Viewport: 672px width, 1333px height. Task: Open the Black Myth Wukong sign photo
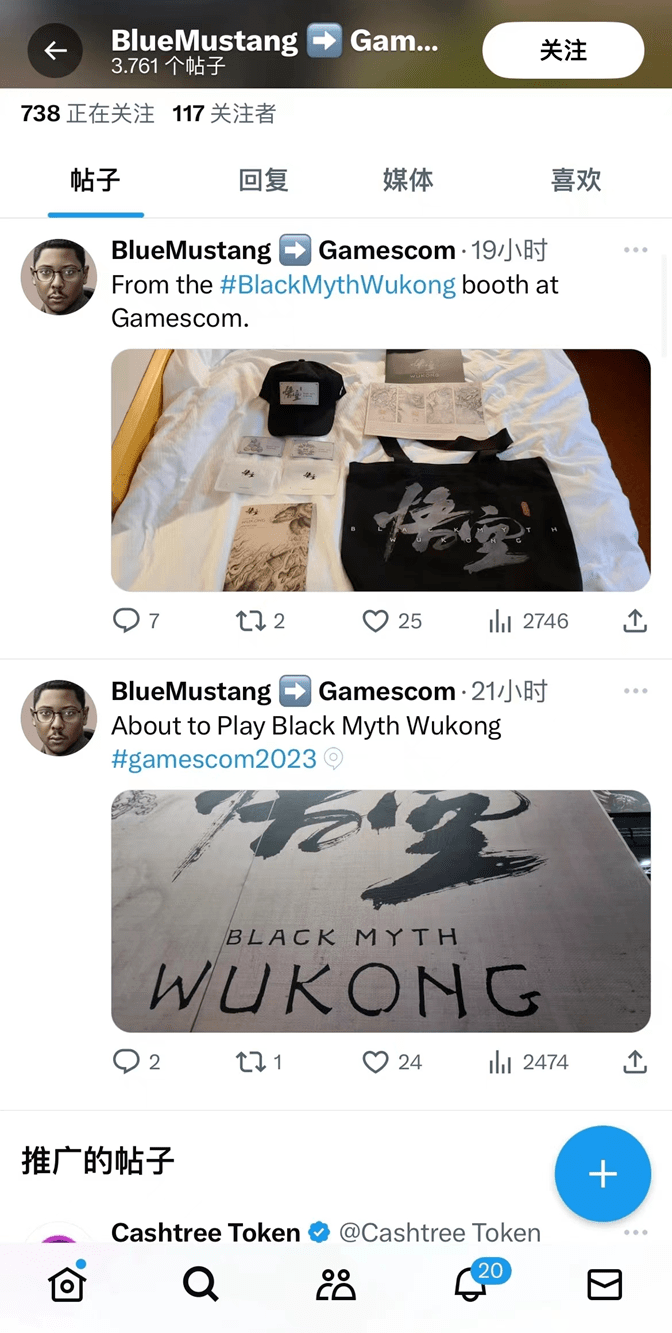(381, 911)
